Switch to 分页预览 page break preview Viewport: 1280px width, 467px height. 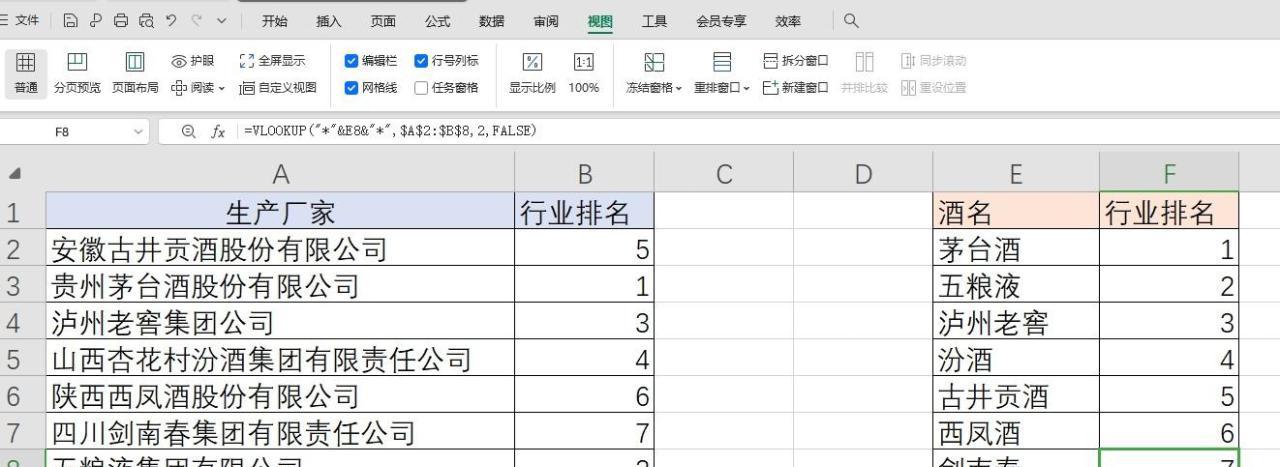[x=77, y=74]
